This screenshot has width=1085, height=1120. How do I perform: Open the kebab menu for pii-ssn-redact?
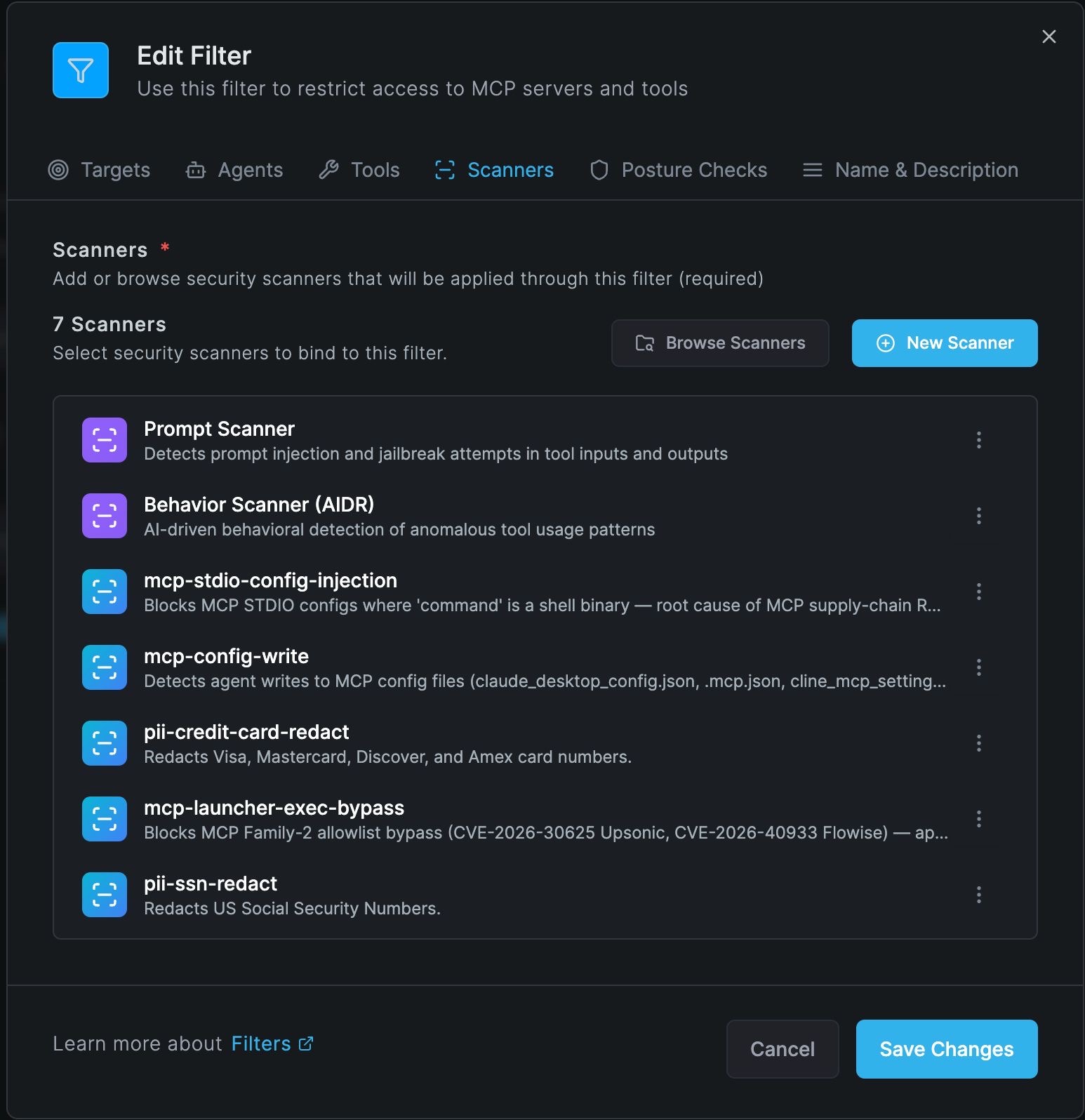[978, 895]
